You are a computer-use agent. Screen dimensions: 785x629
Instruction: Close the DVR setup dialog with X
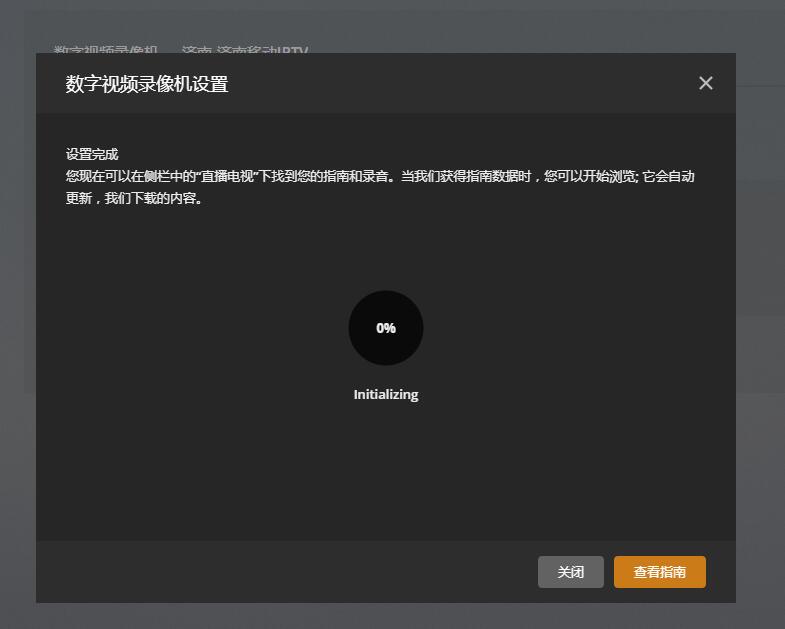[705, 83]
